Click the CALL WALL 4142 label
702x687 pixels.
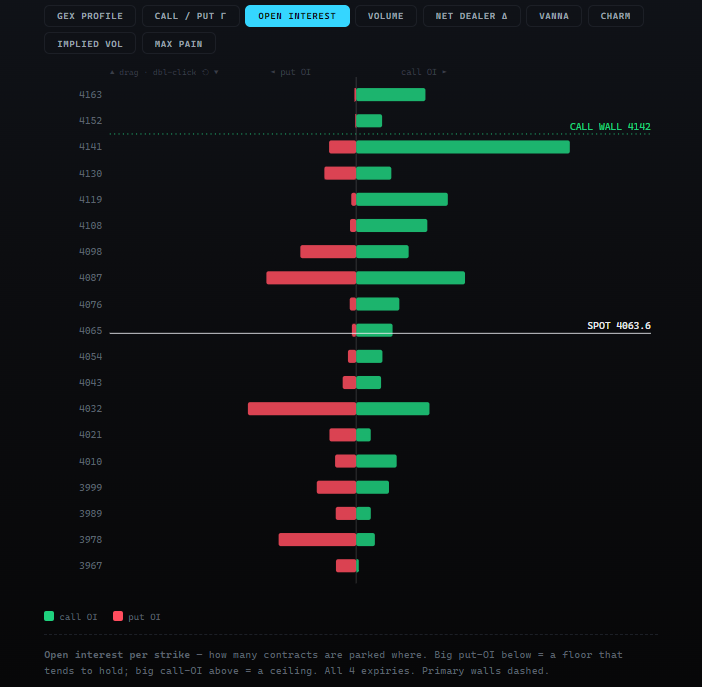pos(610,127)
